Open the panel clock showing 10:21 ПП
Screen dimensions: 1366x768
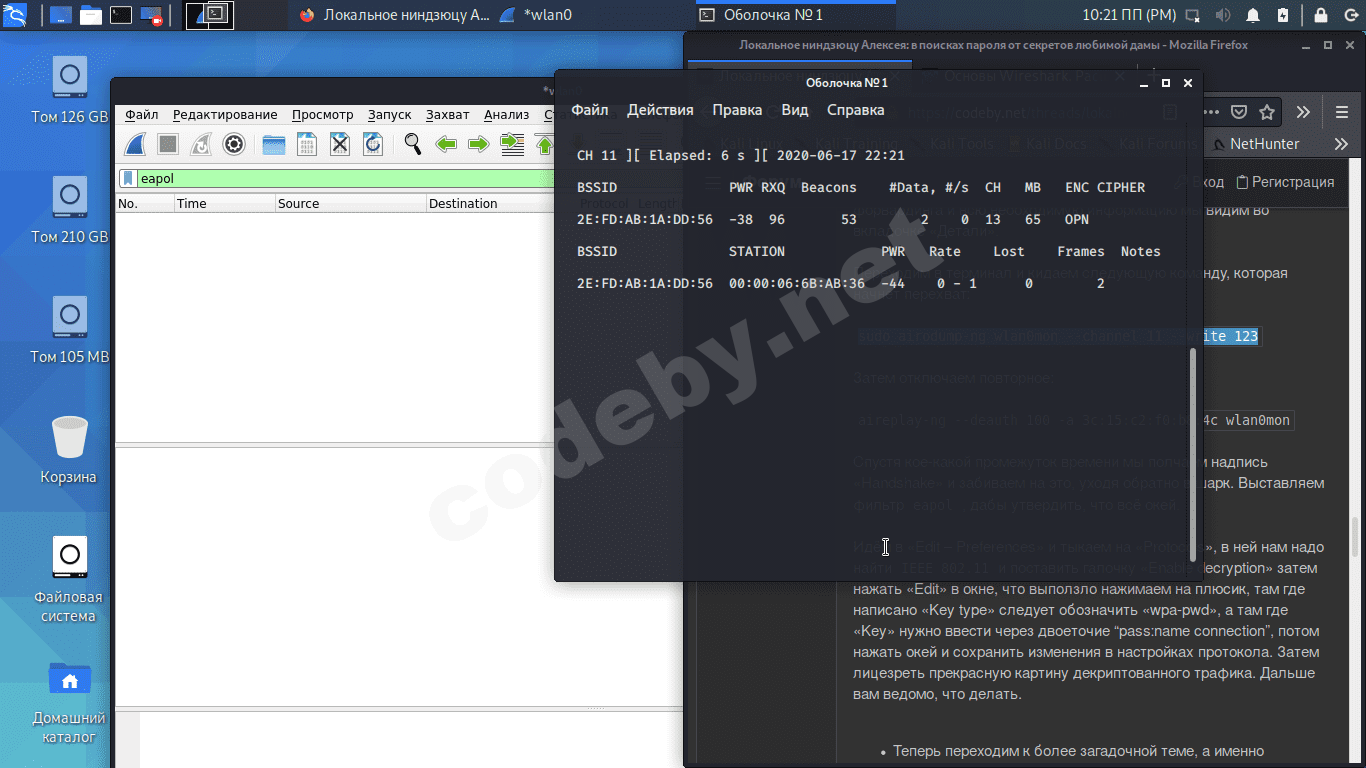(x=1129, y=15)
